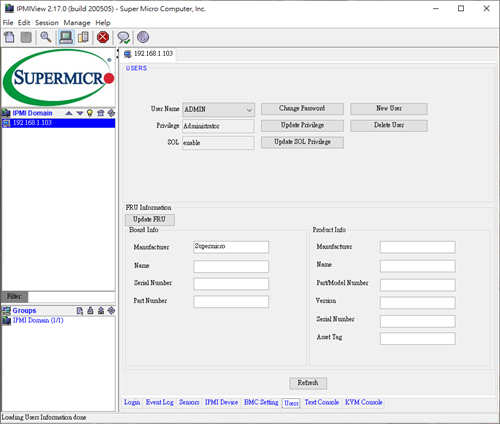
Task: Click the 'Loading Users Information done' status text
Action: click(x=44, y=417)
